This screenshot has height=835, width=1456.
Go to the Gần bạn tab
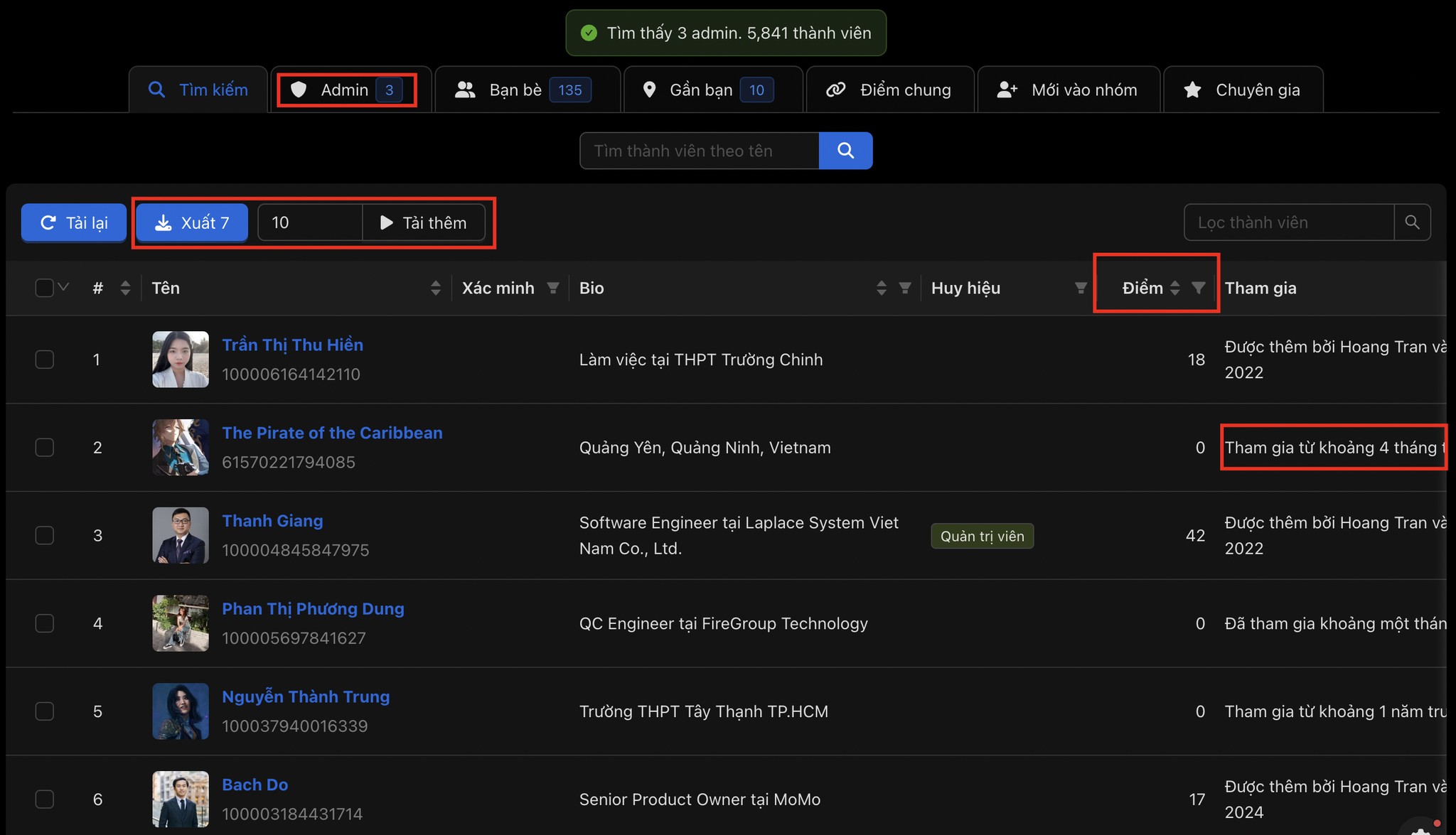coord(713,90)
